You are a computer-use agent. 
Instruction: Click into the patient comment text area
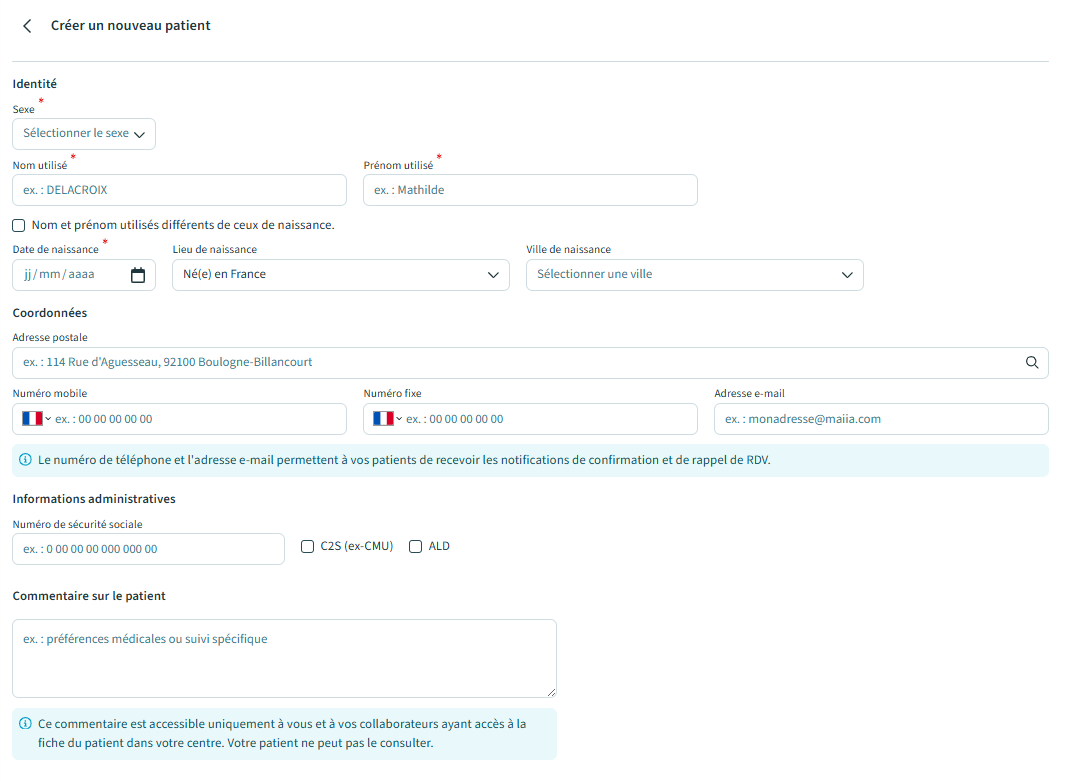pyautogui.click(x=284, y=658)
